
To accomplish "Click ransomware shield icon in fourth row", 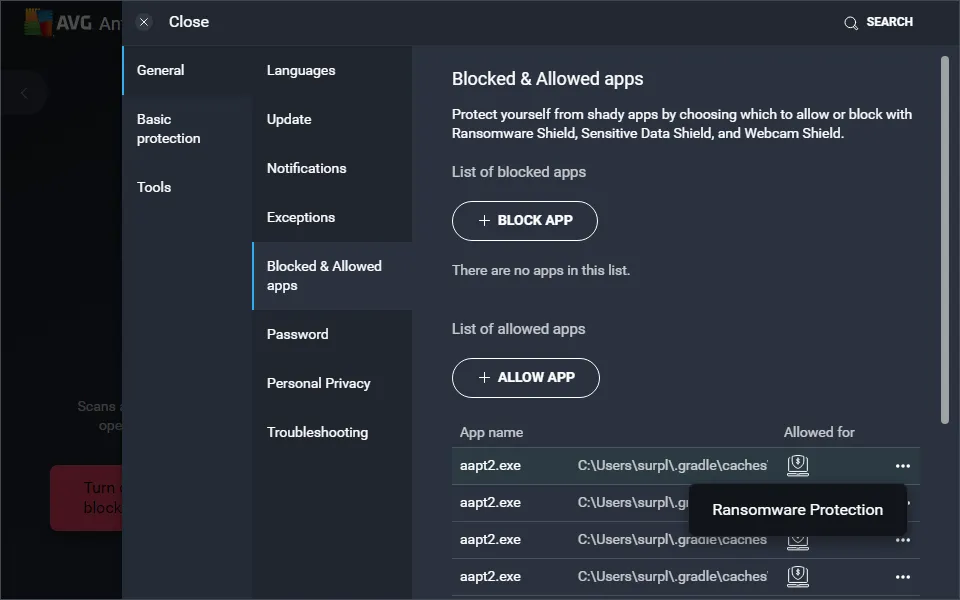I will tap(797, 576).
